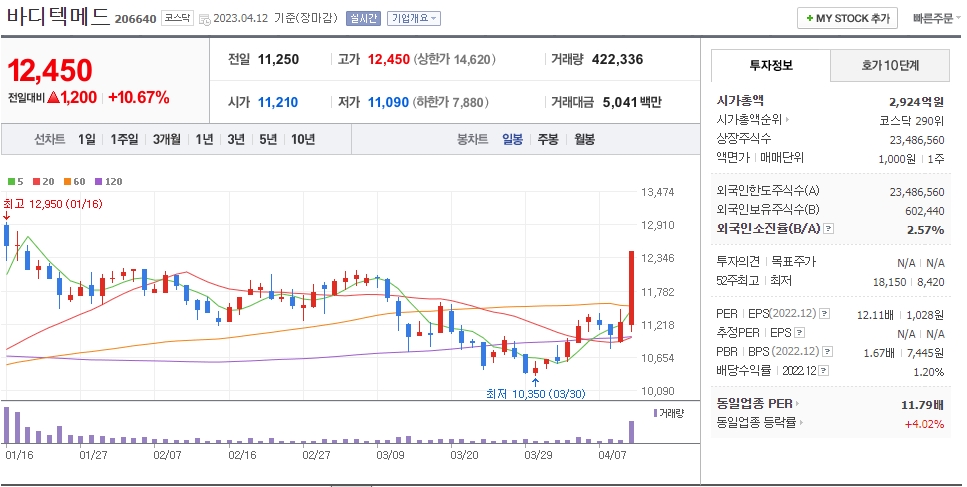The image size is (967, 487).
Task: Click the 전일 value 11,250
Action: pos(278,60)
